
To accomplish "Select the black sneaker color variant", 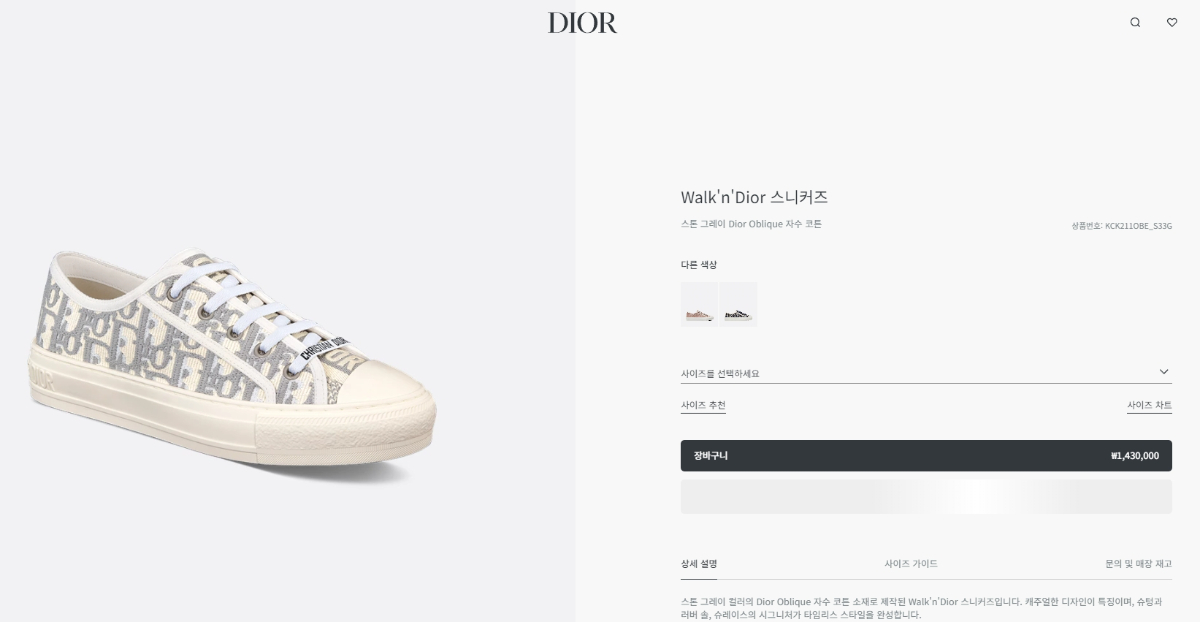I will (738, 304).
